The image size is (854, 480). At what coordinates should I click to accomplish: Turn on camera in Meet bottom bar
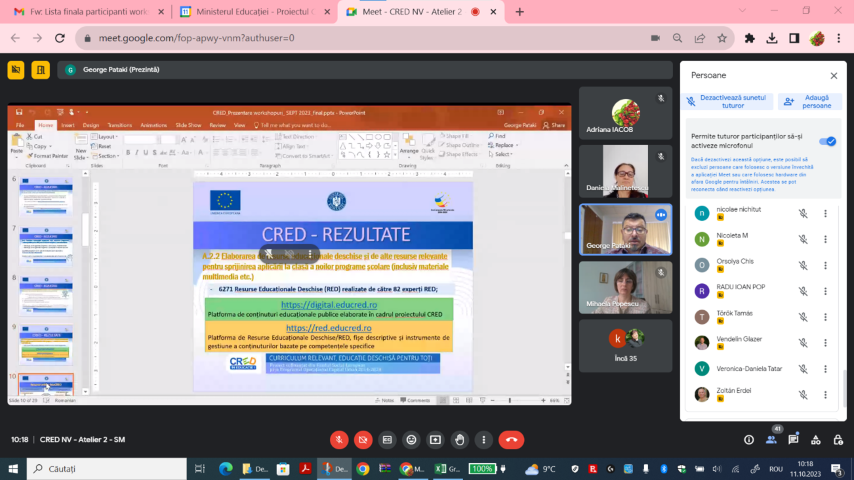(363, 439)
